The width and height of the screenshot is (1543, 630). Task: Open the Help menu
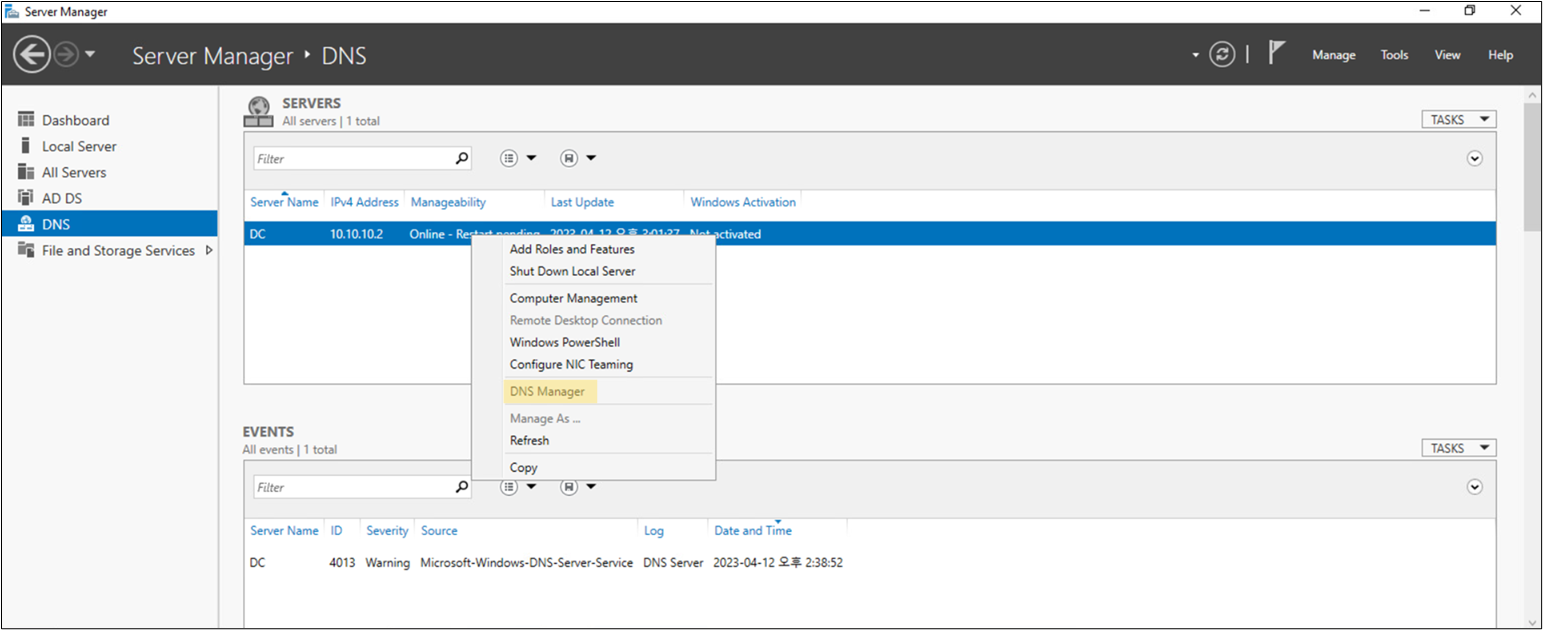coord(1500,55)
